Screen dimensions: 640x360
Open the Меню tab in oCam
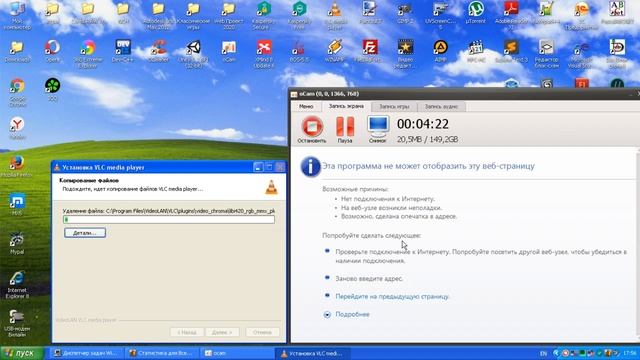click(306, 107)
